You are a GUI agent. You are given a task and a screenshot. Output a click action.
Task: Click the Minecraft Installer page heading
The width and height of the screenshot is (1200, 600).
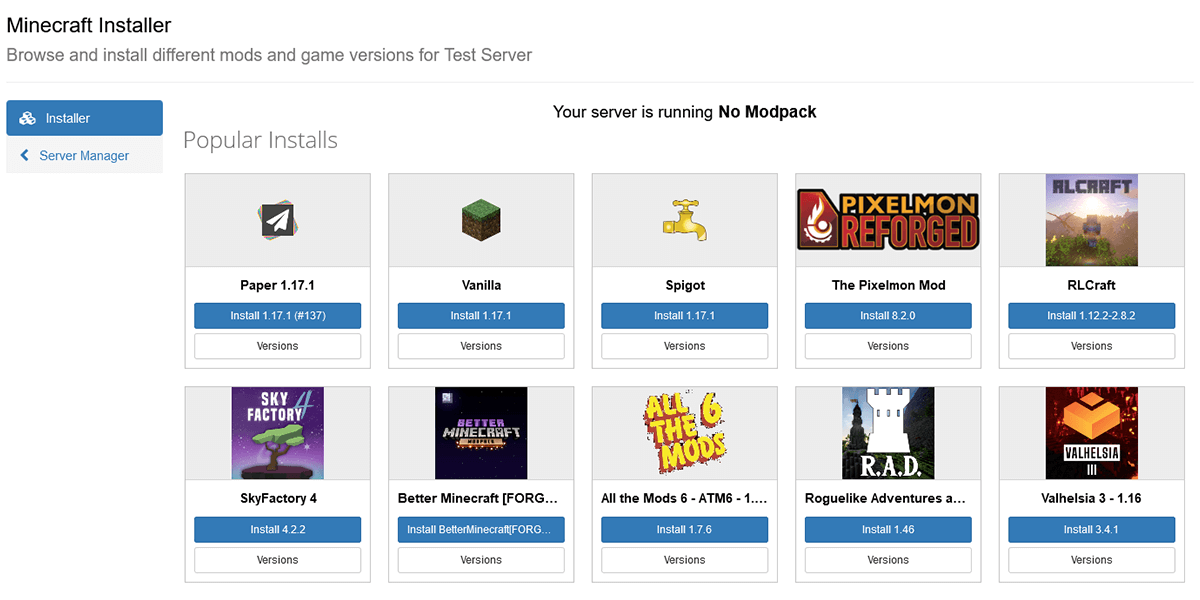(x=89, y=25)
